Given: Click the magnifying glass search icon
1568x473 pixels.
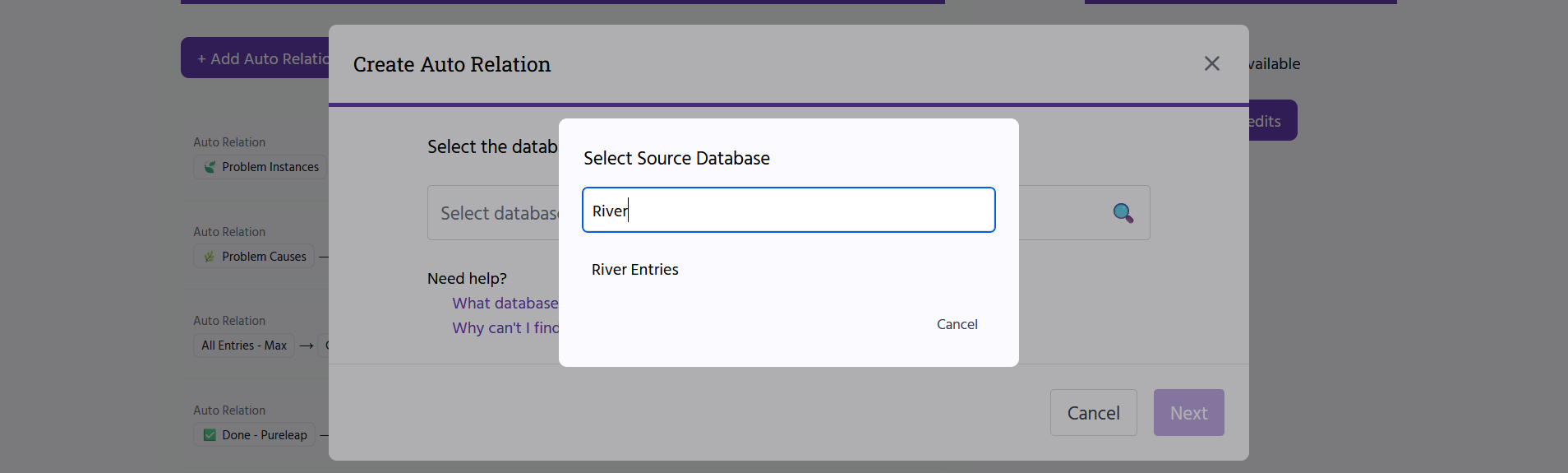Looking at the screenshot, I should 1123,213.
